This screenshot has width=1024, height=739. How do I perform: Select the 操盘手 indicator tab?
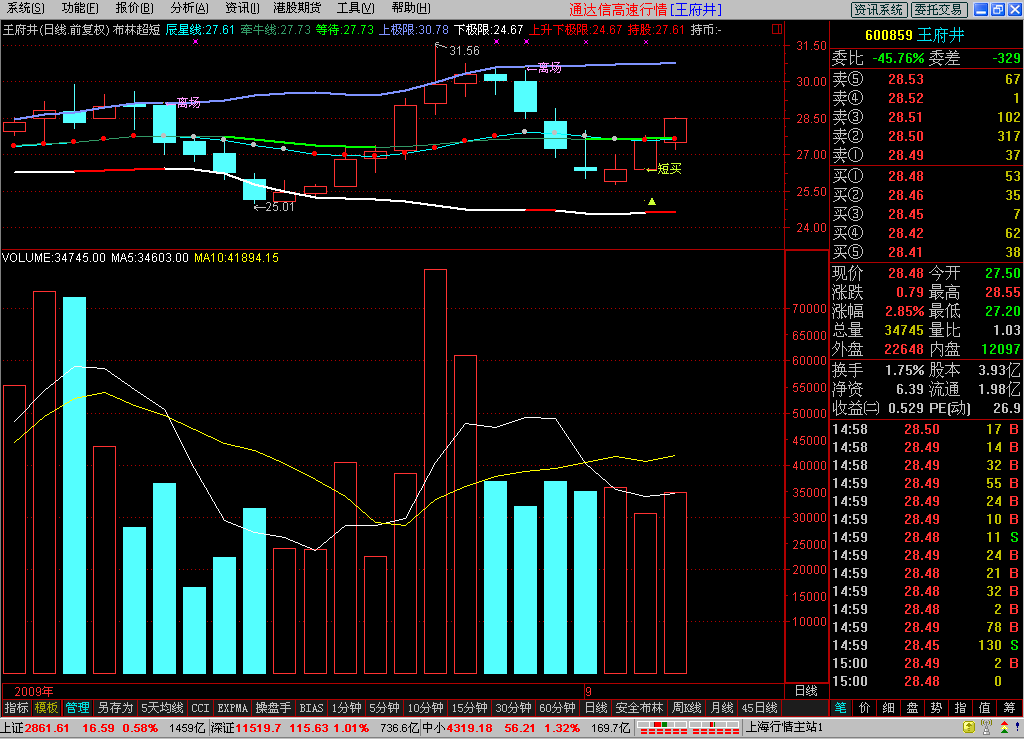(x=273, y=708)
